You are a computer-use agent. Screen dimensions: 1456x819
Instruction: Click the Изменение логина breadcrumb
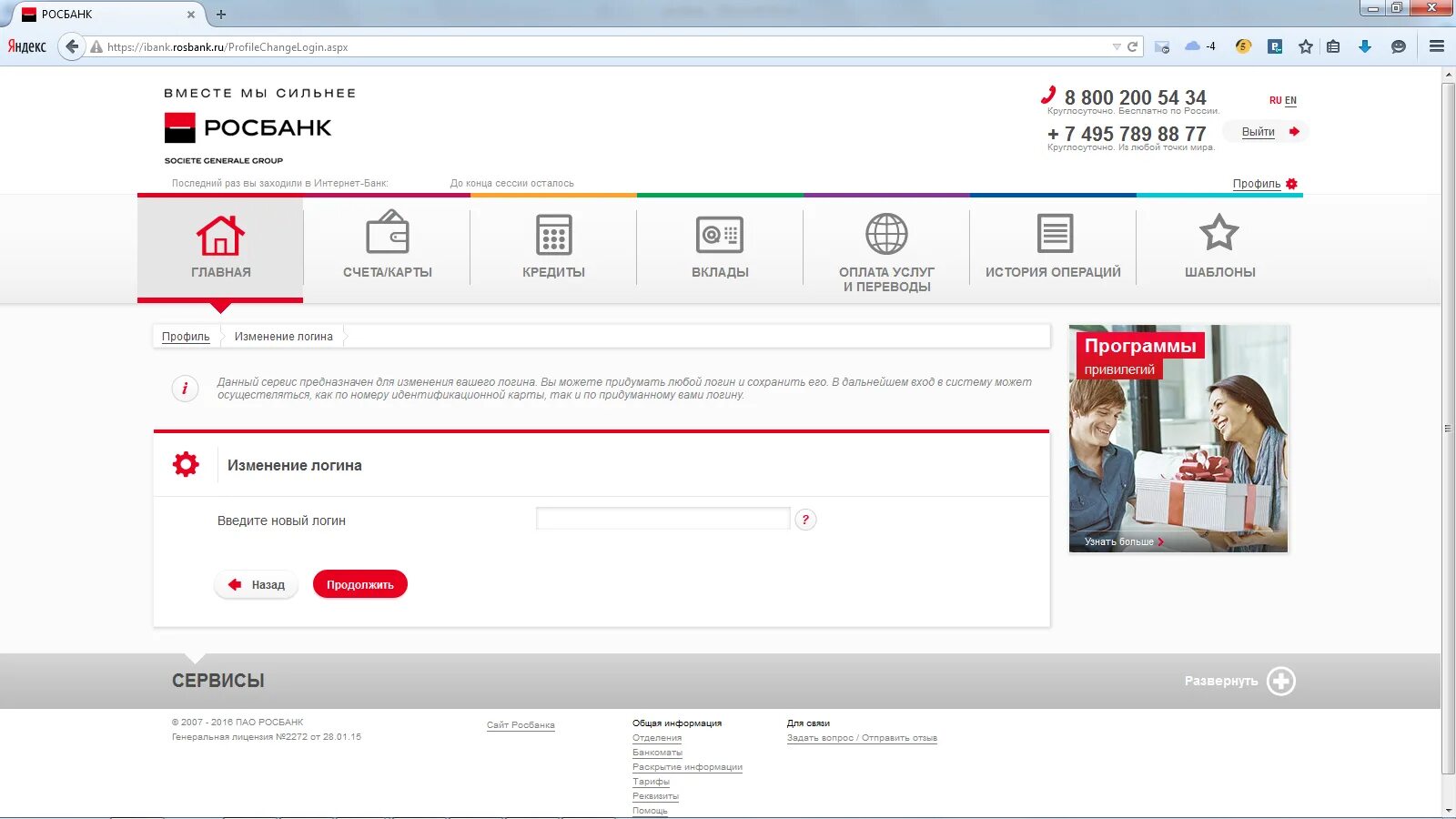point(284,337)
